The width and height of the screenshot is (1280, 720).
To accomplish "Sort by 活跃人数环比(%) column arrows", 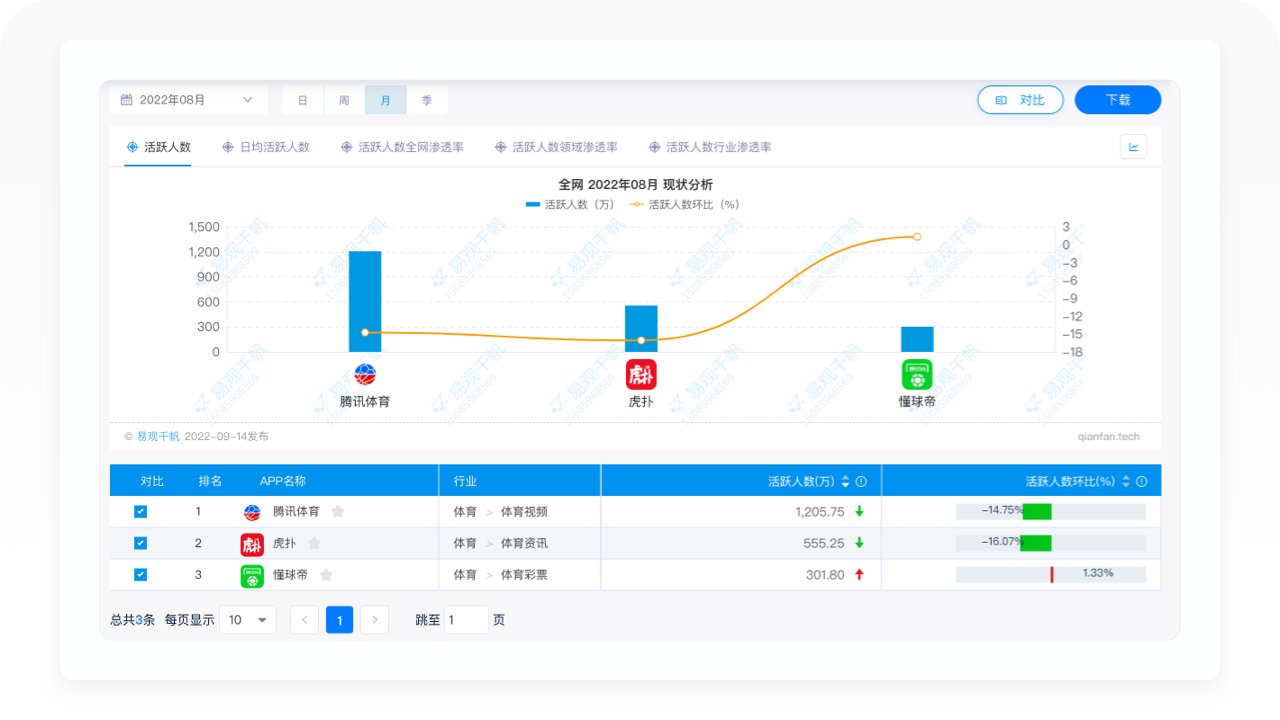I will pyautogui.click(x=1126, y=482).
